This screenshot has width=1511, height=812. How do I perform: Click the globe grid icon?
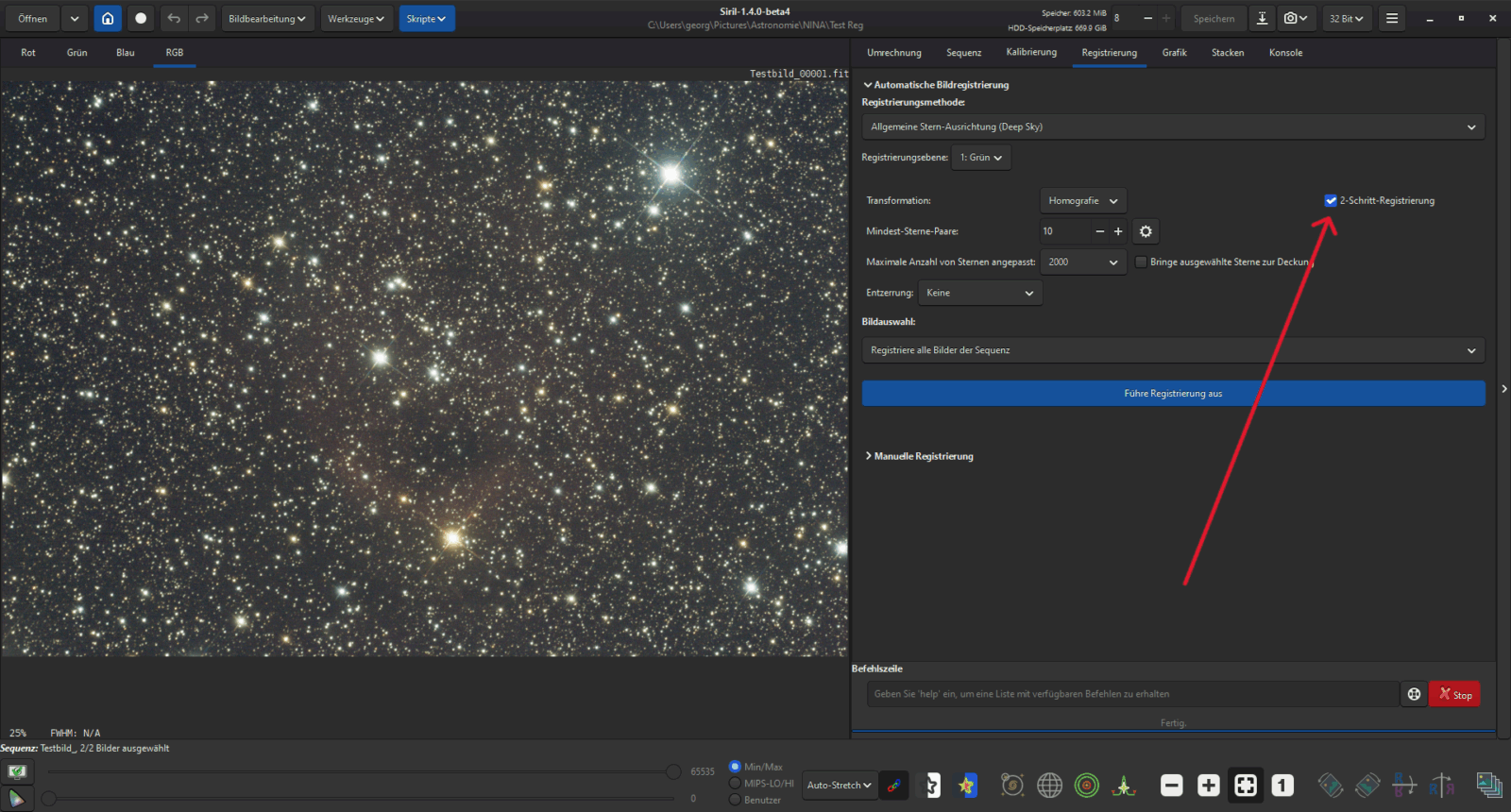click(x=1049, y=785)
